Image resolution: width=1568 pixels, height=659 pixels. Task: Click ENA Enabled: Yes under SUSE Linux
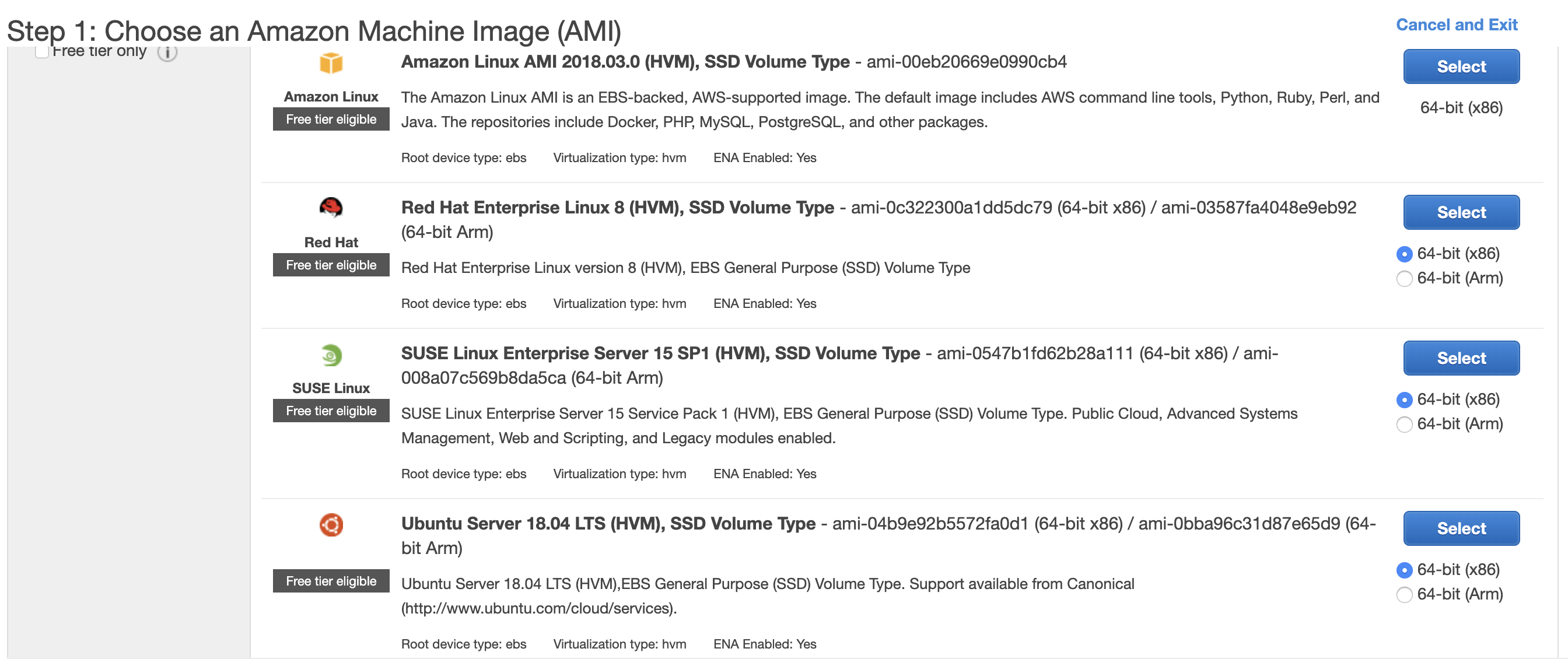coord(765,475)
